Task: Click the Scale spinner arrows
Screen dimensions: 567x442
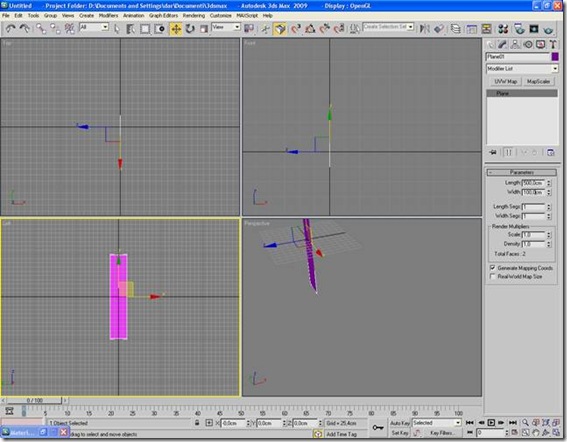Action: pos(549,235)
